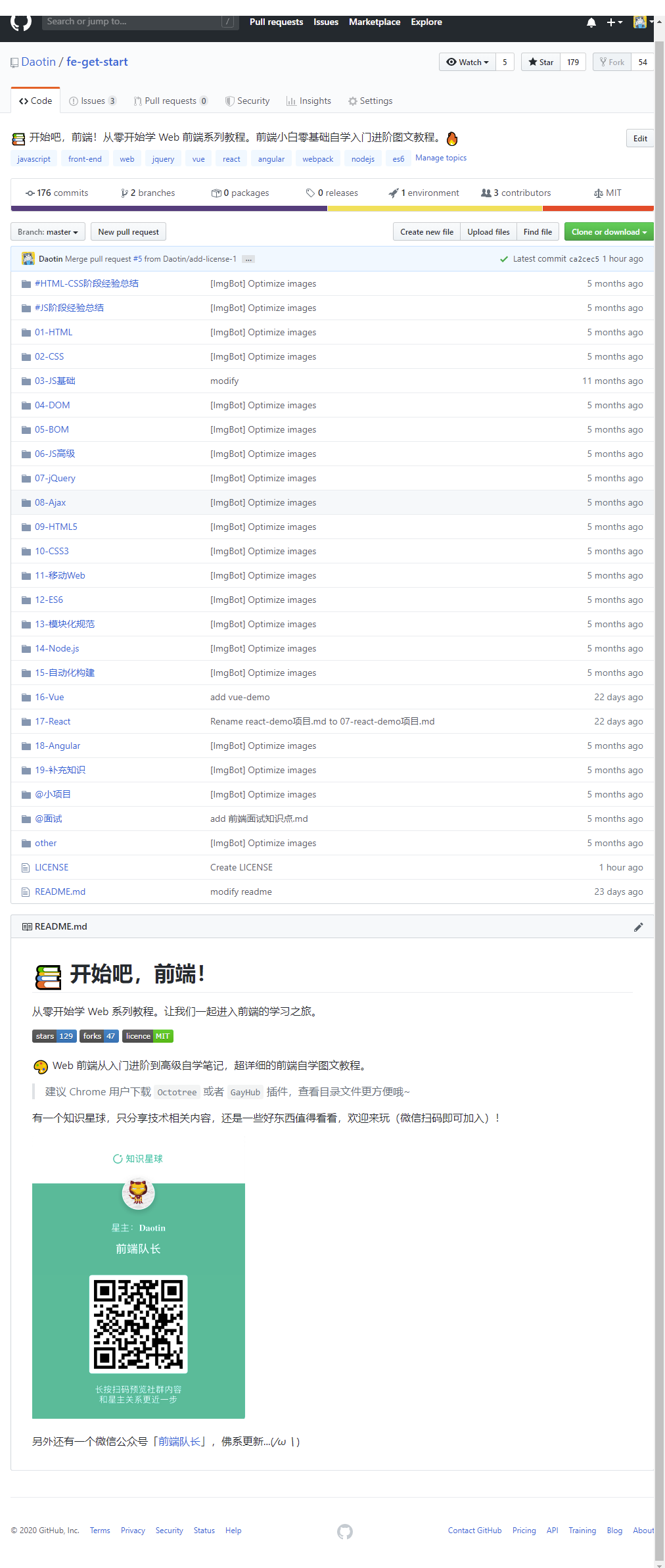Click the footer GitHub logo
This screenshot has width=665, height=1568.
click(345, 1532)
